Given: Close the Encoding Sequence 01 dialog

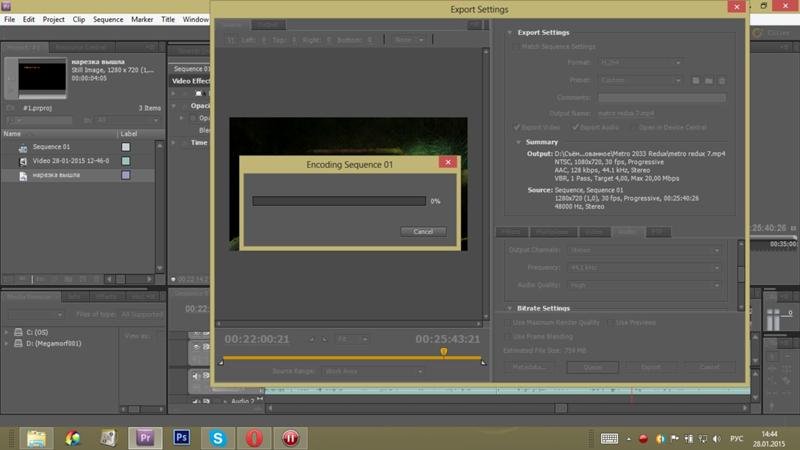Looking at the screenshot, I should [448, 162].
